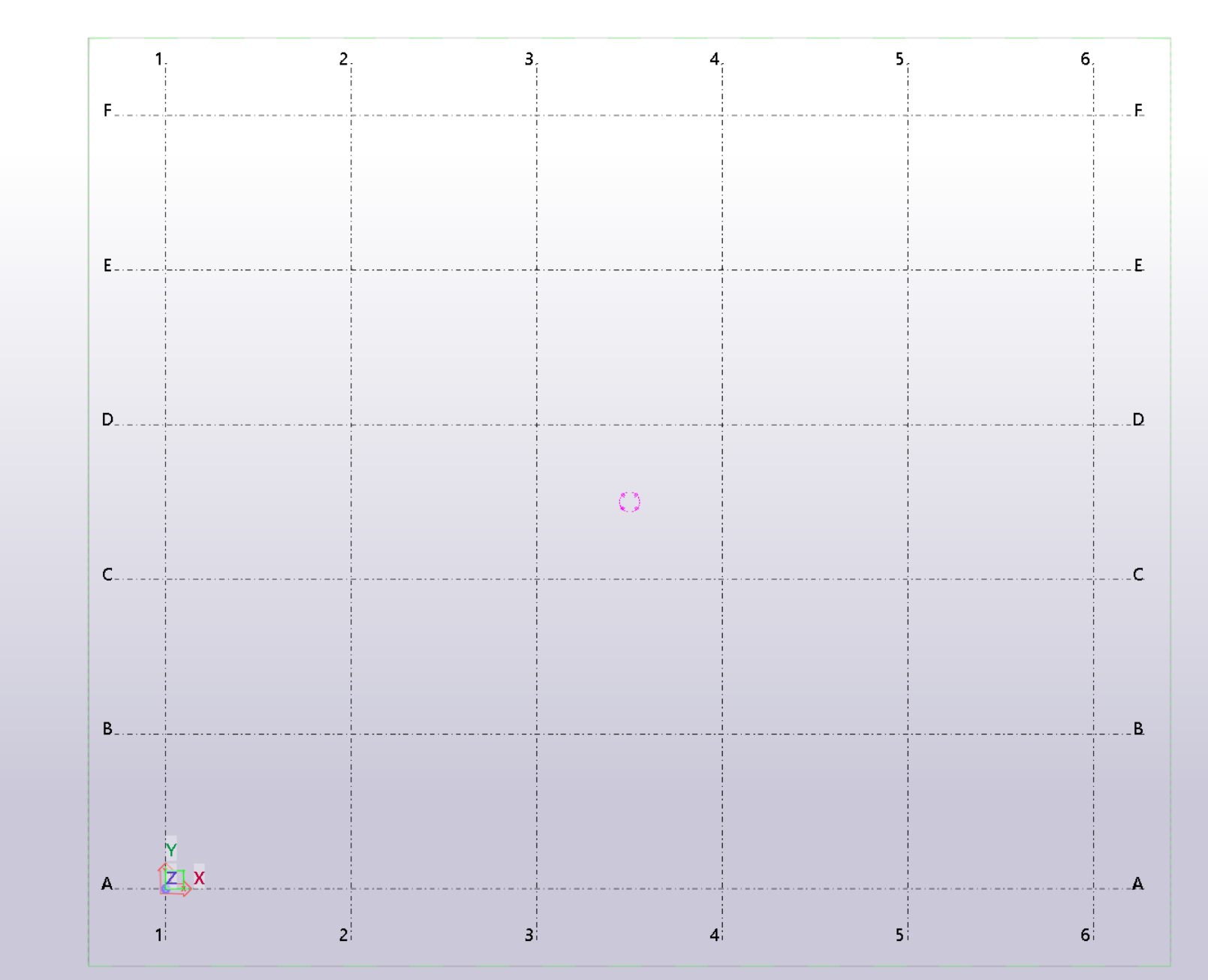
Task: Click the red X axis label
Action: click(199, 878)
